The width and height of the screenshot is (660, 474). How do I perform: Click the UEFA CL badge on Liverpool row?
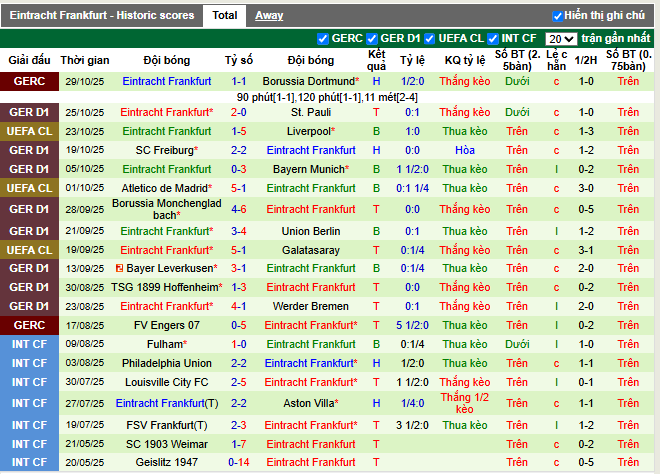pos(28,131)
